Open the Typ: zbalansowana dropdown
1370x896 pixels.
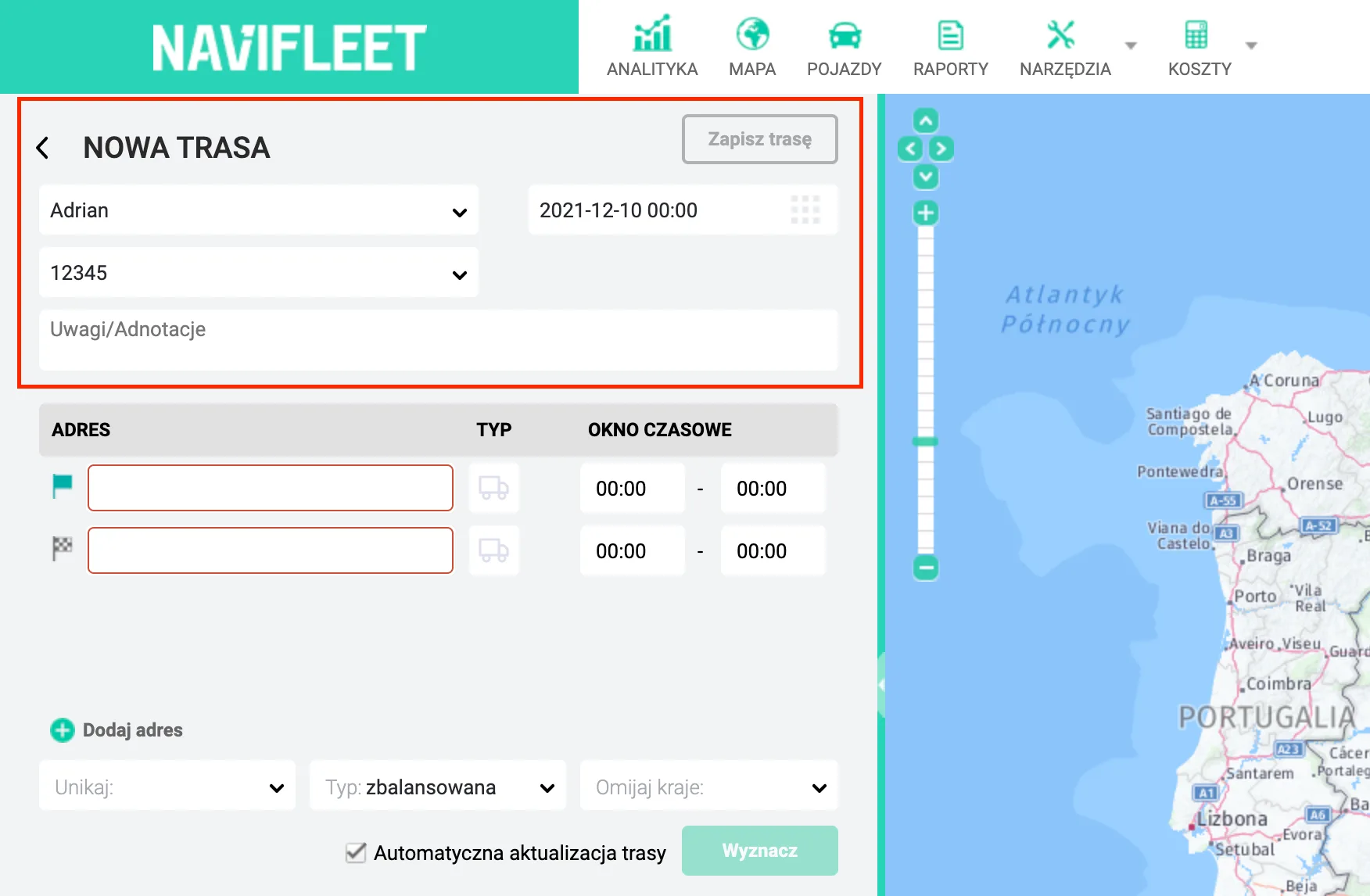coord(438,786)
